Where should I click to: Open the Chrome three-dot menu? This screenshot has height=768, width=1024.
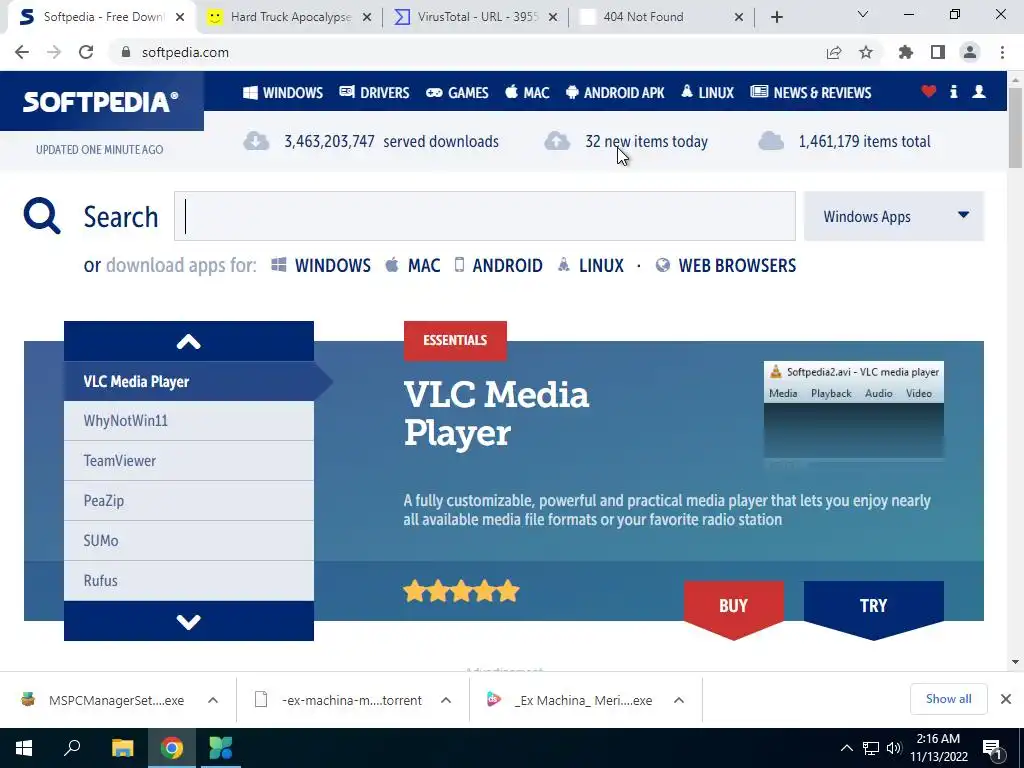(1002, 52)
